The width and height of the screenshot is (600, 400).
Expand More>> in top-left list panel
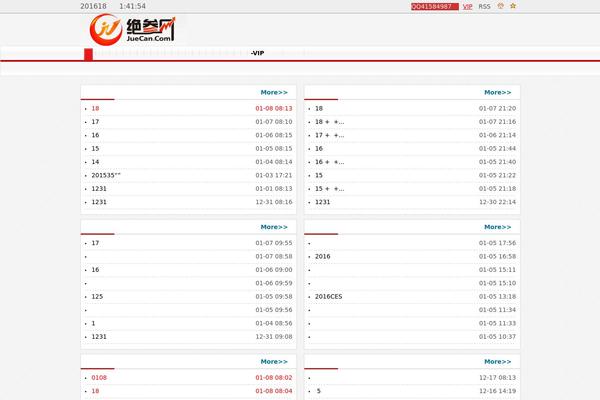273,92
